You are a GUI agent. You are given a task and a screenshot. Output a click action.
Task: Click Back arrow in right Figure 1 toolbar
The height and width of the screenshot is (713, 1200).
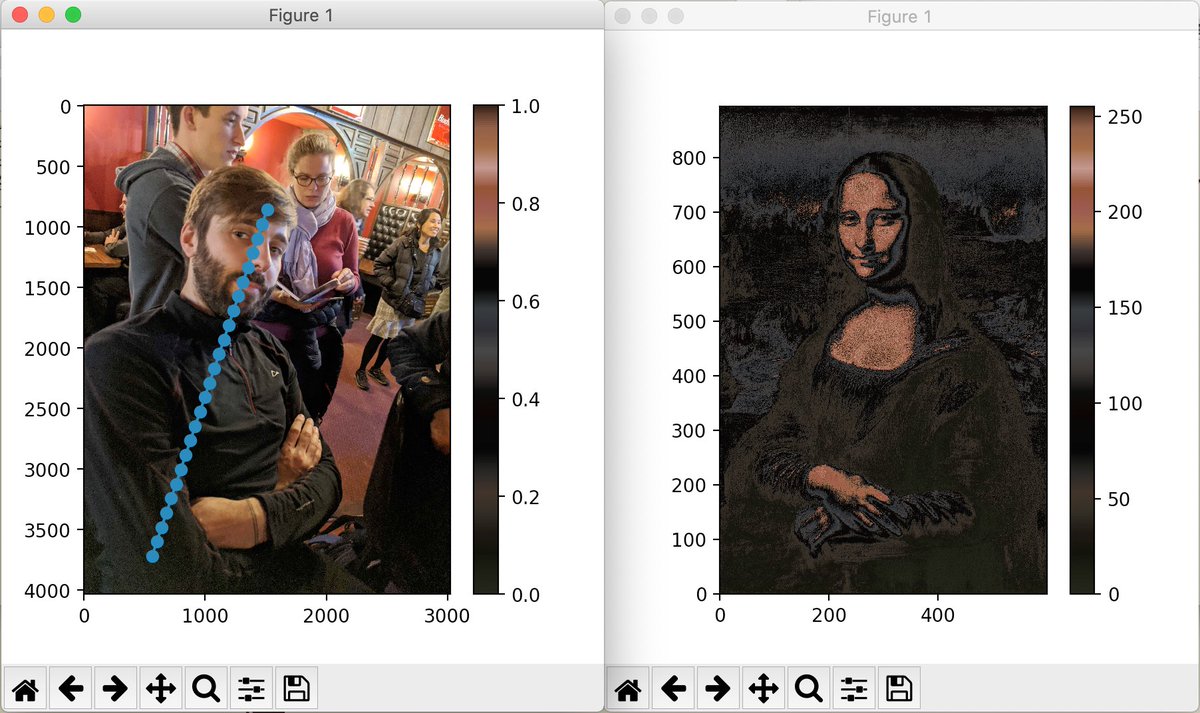(x=674, y=688)
